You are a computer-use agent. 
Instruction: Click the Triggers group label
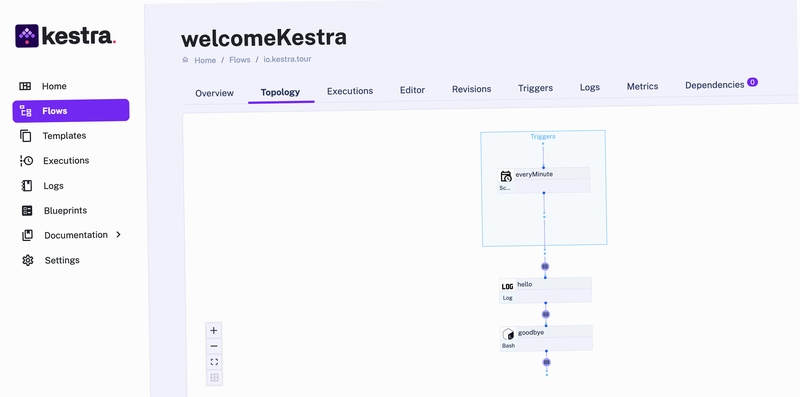click(x=543, y=137)
